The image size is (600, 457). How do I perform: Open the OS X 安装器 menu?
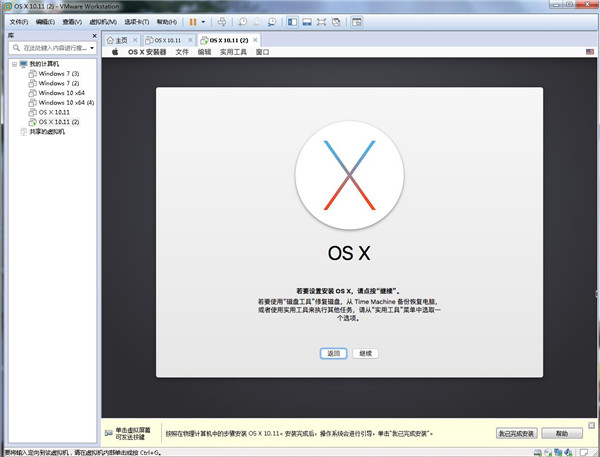[x=147, y=52]
